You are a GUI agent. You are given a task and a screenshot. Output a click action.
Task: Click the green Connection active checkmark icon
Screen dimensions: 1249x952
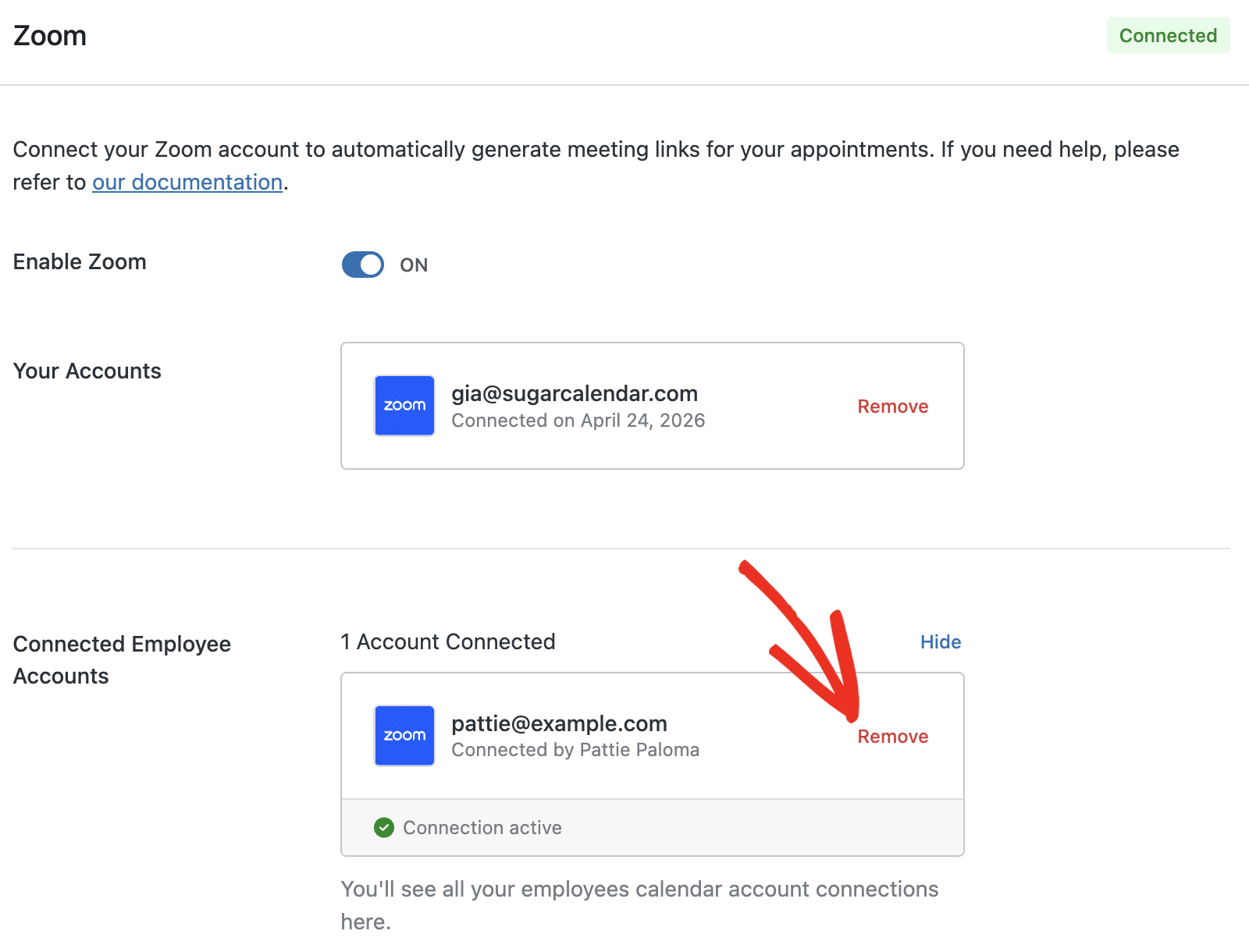coord(384,827)
